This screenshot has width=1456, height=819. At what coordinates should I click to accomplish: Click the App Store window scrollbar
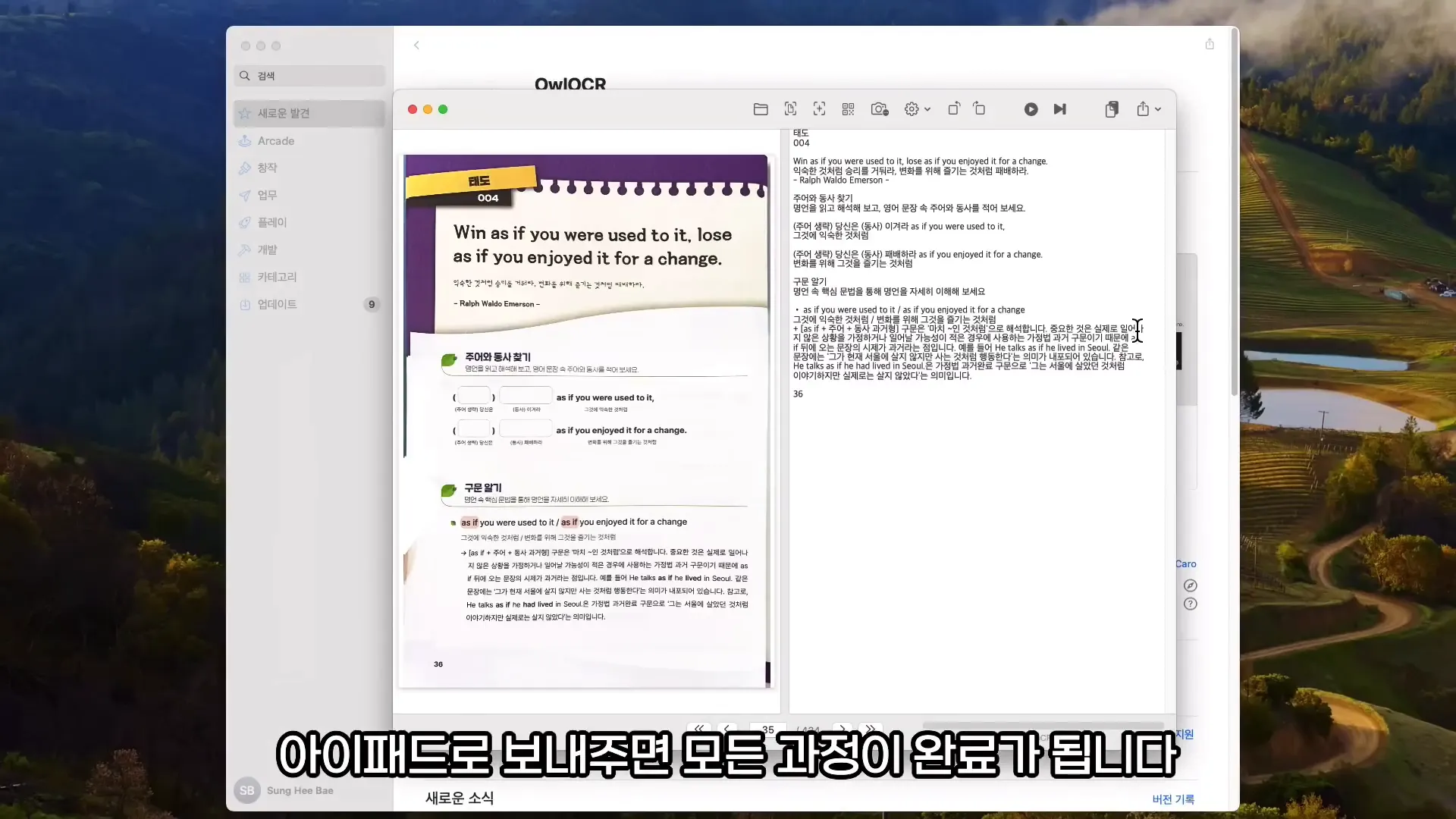(1235, 212)
